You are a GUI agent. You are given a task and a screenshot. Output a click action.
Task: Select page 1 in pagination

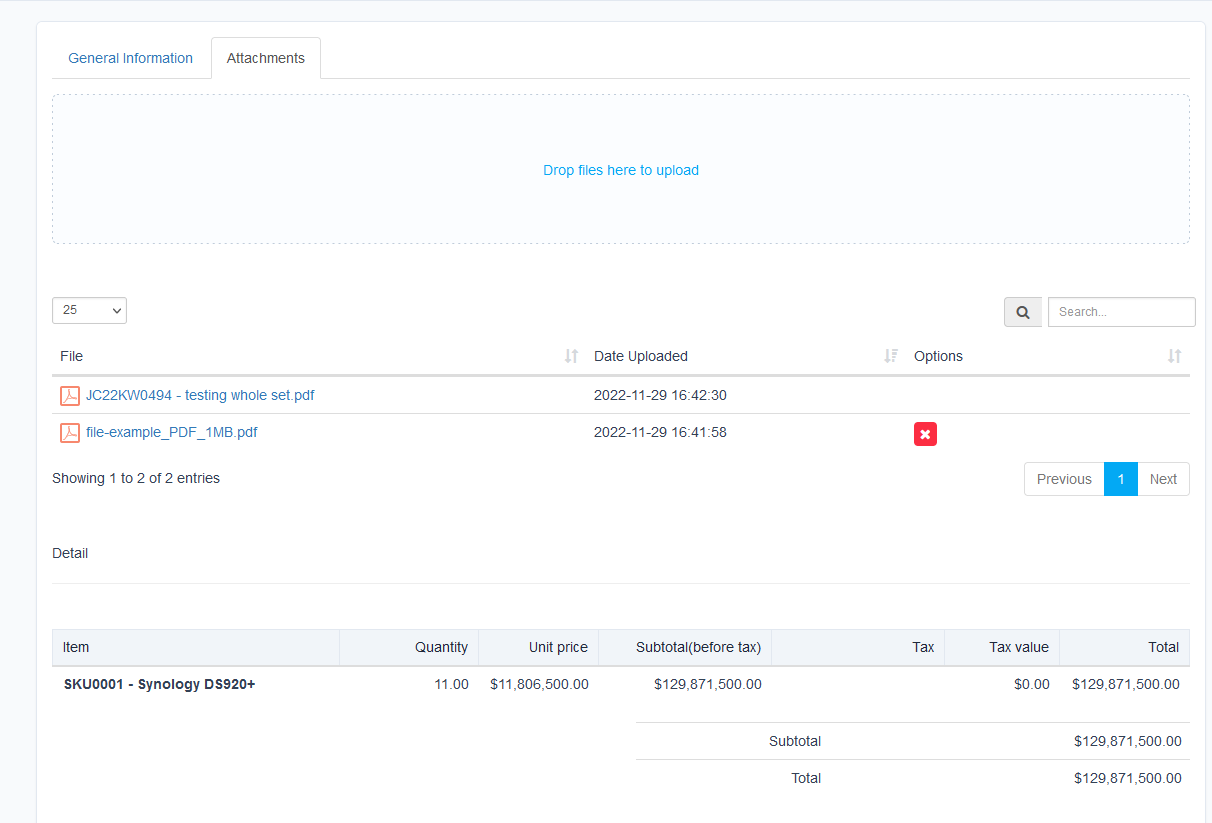pyautogui.click(x=1120, y=479)
